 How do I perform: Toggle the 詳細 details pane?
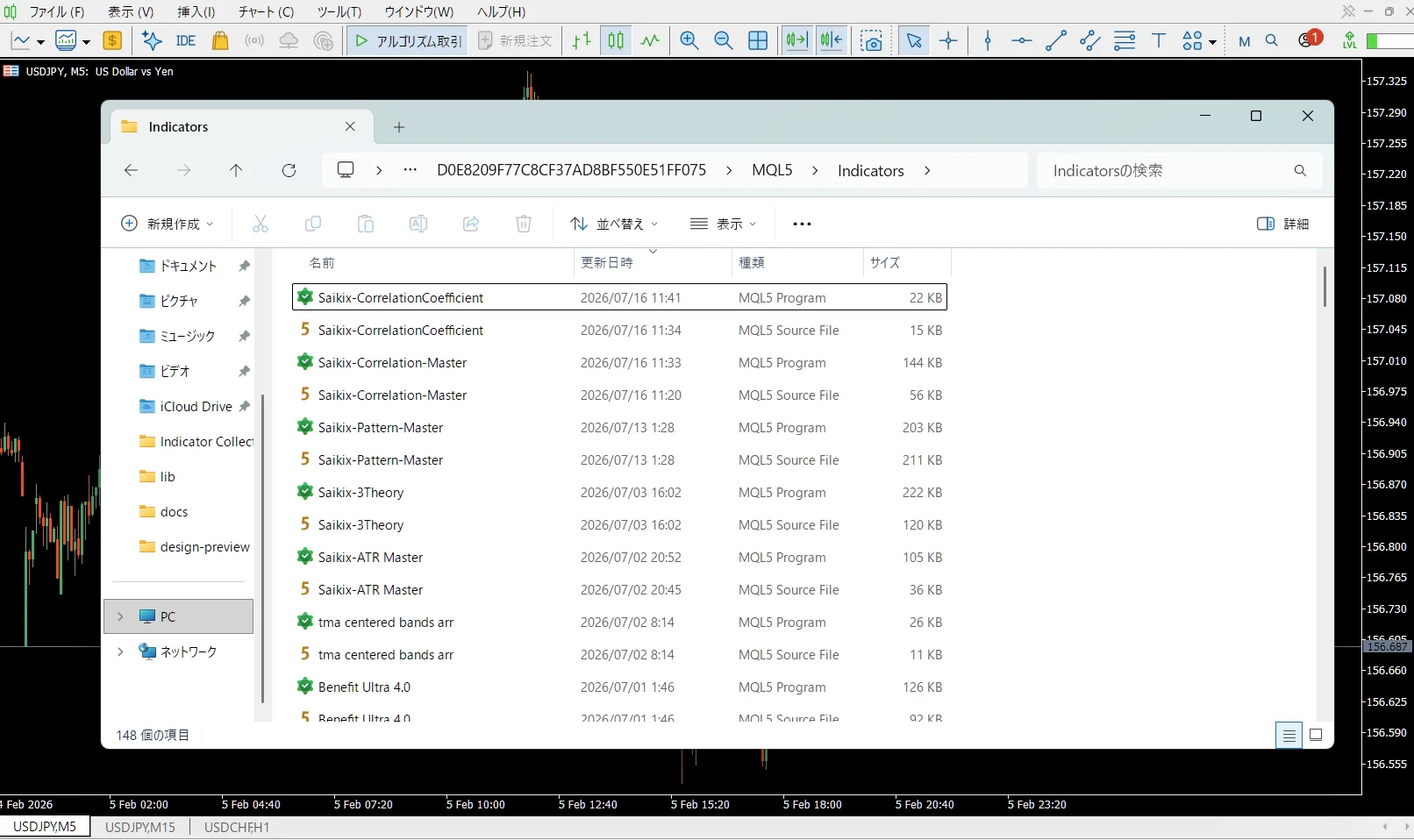1282,224
